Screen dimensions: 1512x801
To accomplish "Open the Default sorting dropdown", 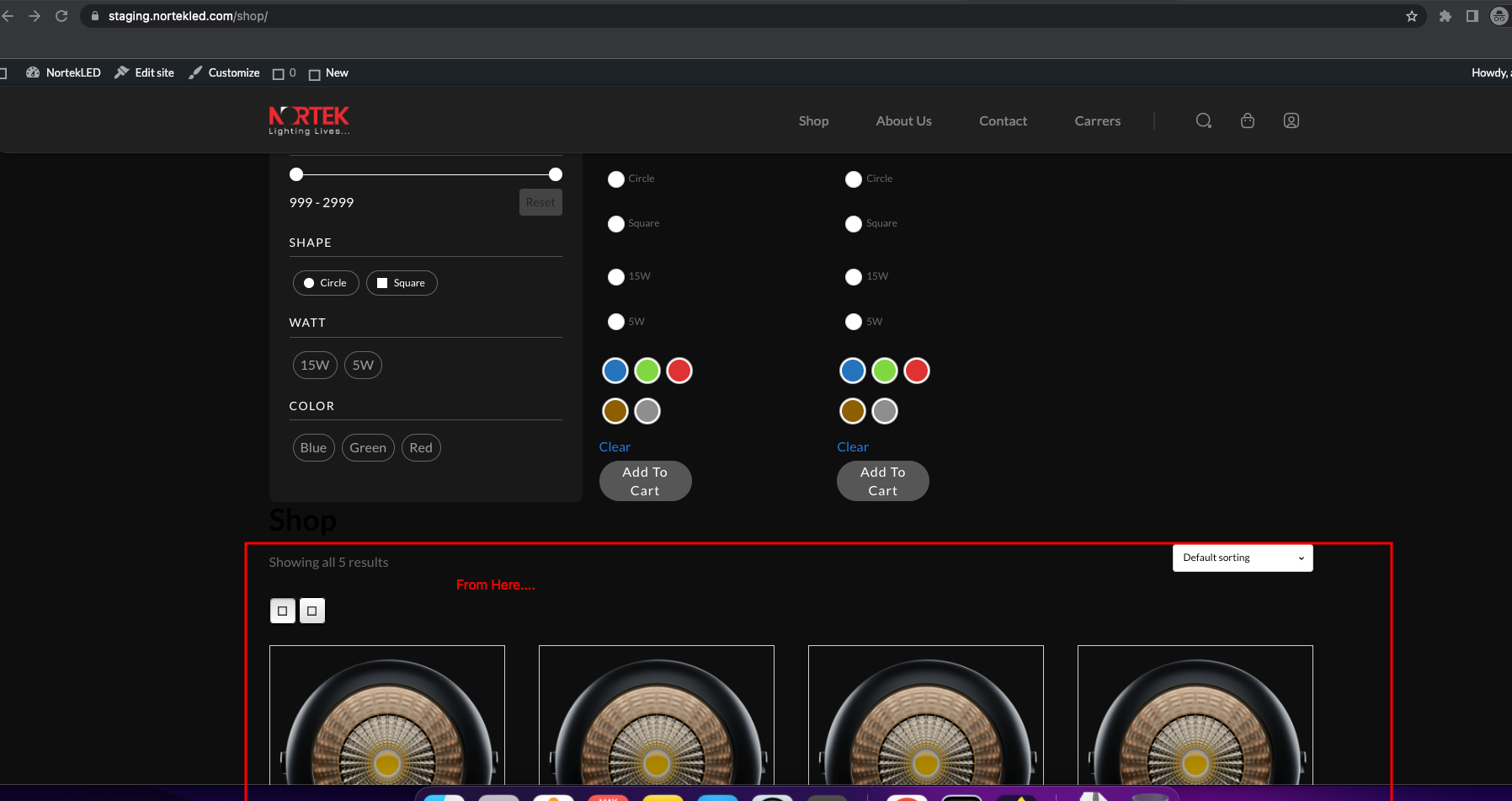I will tap(1243, 558).
